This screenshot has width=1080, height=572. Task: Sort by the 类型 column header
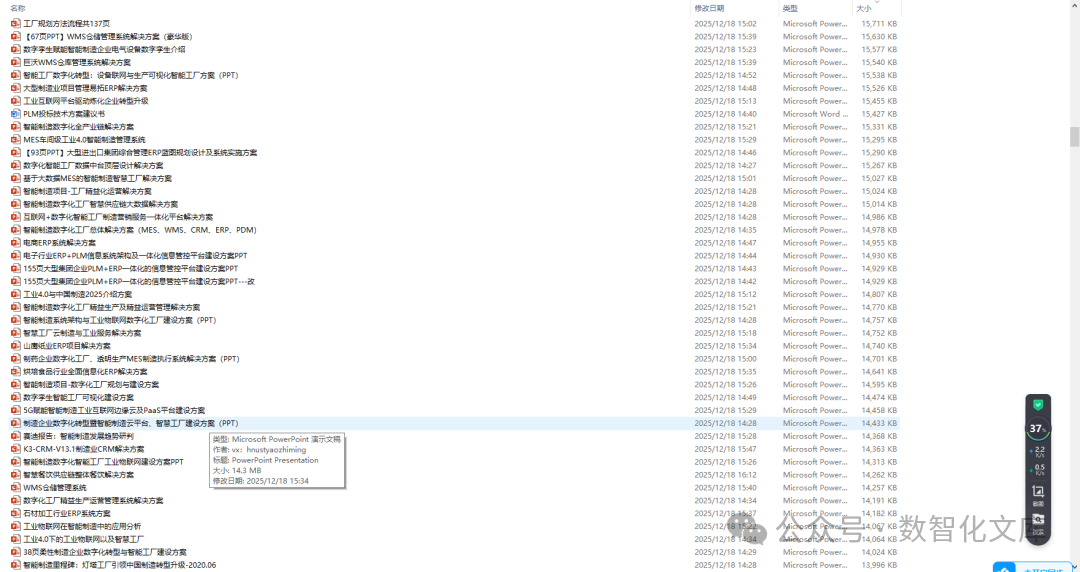pyautogui.click(x=790, y=8)
